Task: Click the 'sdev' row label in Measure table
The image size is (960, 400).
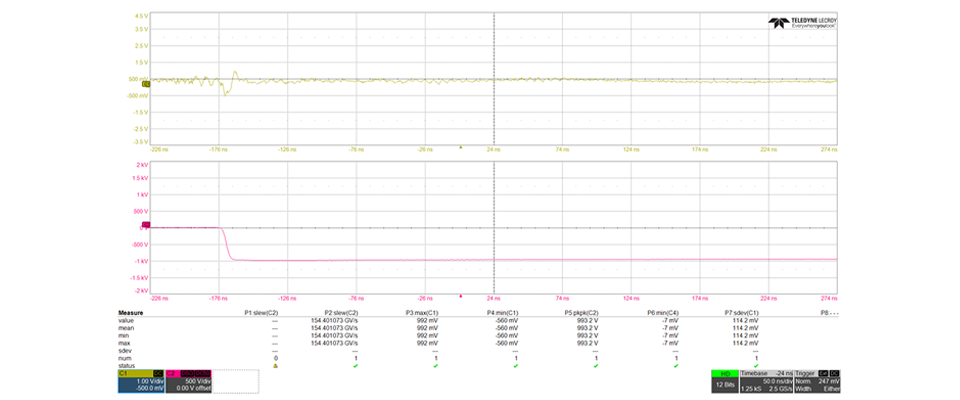Action: pos(124,350)
